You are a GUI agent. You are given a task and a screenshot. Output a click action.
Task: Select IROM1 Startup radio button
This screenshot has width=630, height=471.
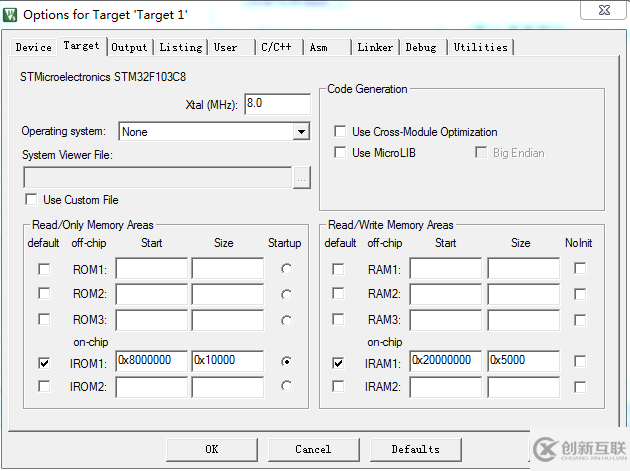tap(286, 362)
